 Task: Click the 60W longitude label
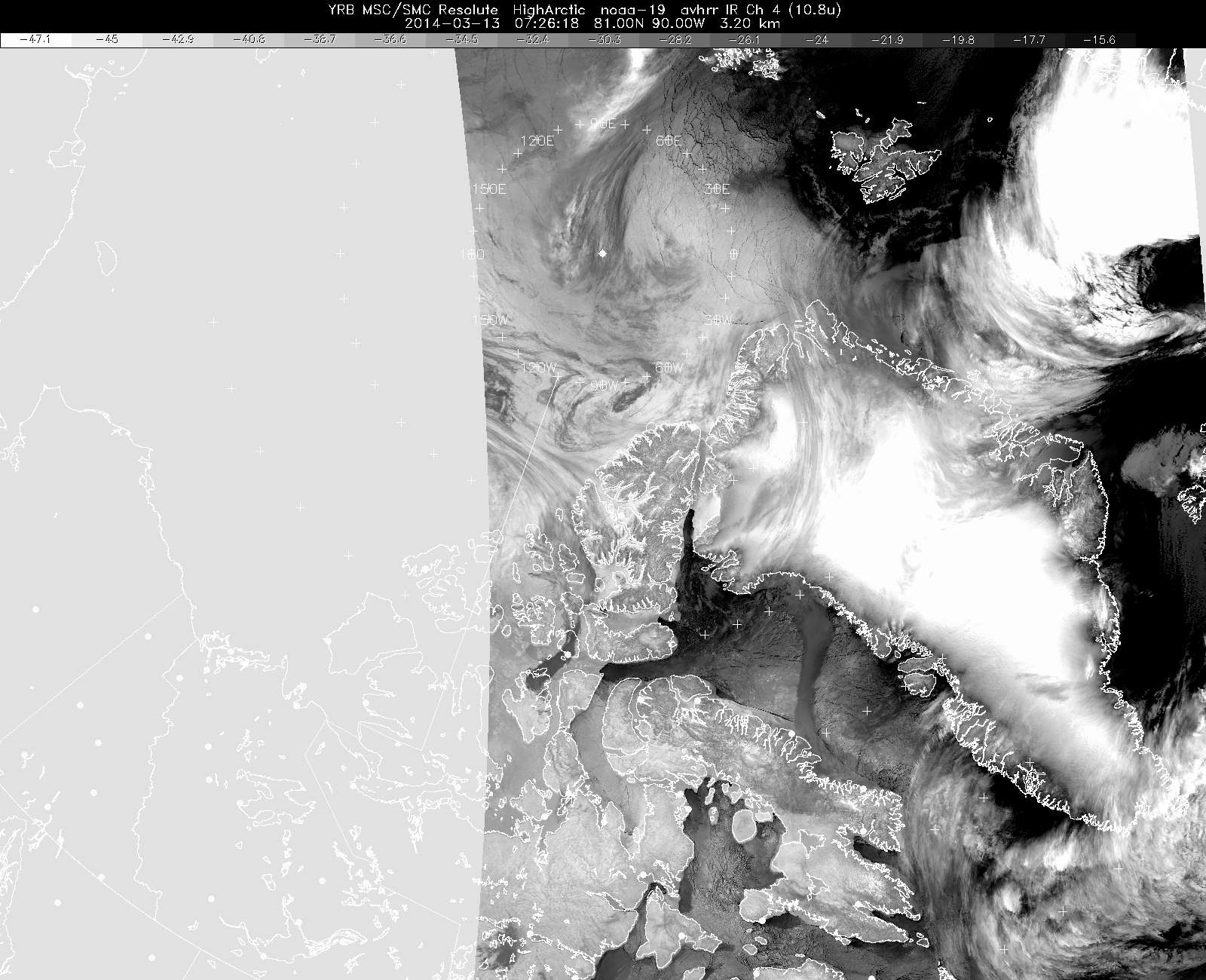(668, 368)
